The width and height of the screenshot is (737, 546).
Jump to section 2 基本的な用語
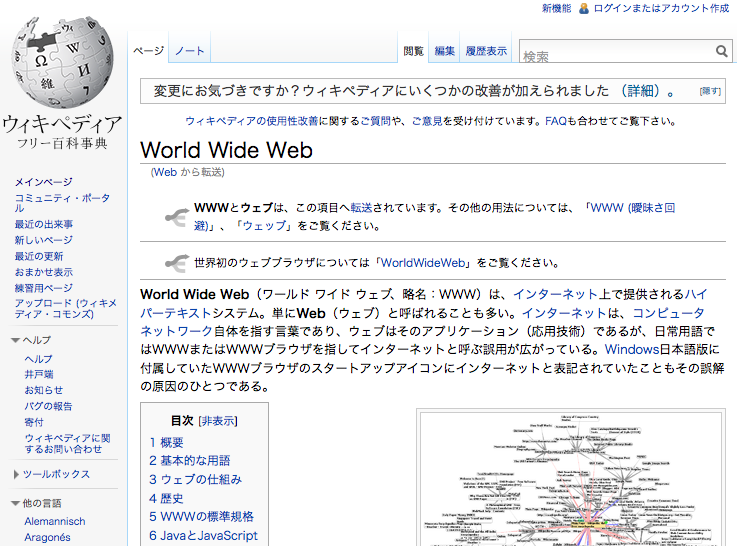point(189,460)
